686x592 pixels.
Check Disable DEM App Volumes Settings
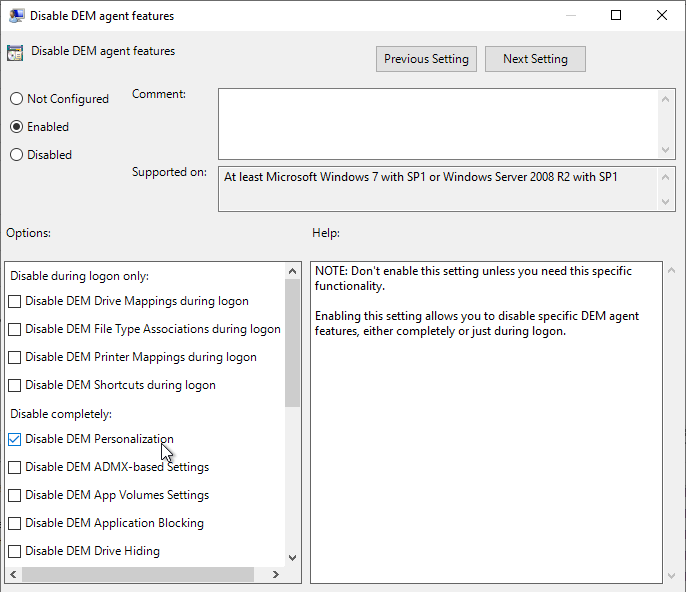click(14, 495)
